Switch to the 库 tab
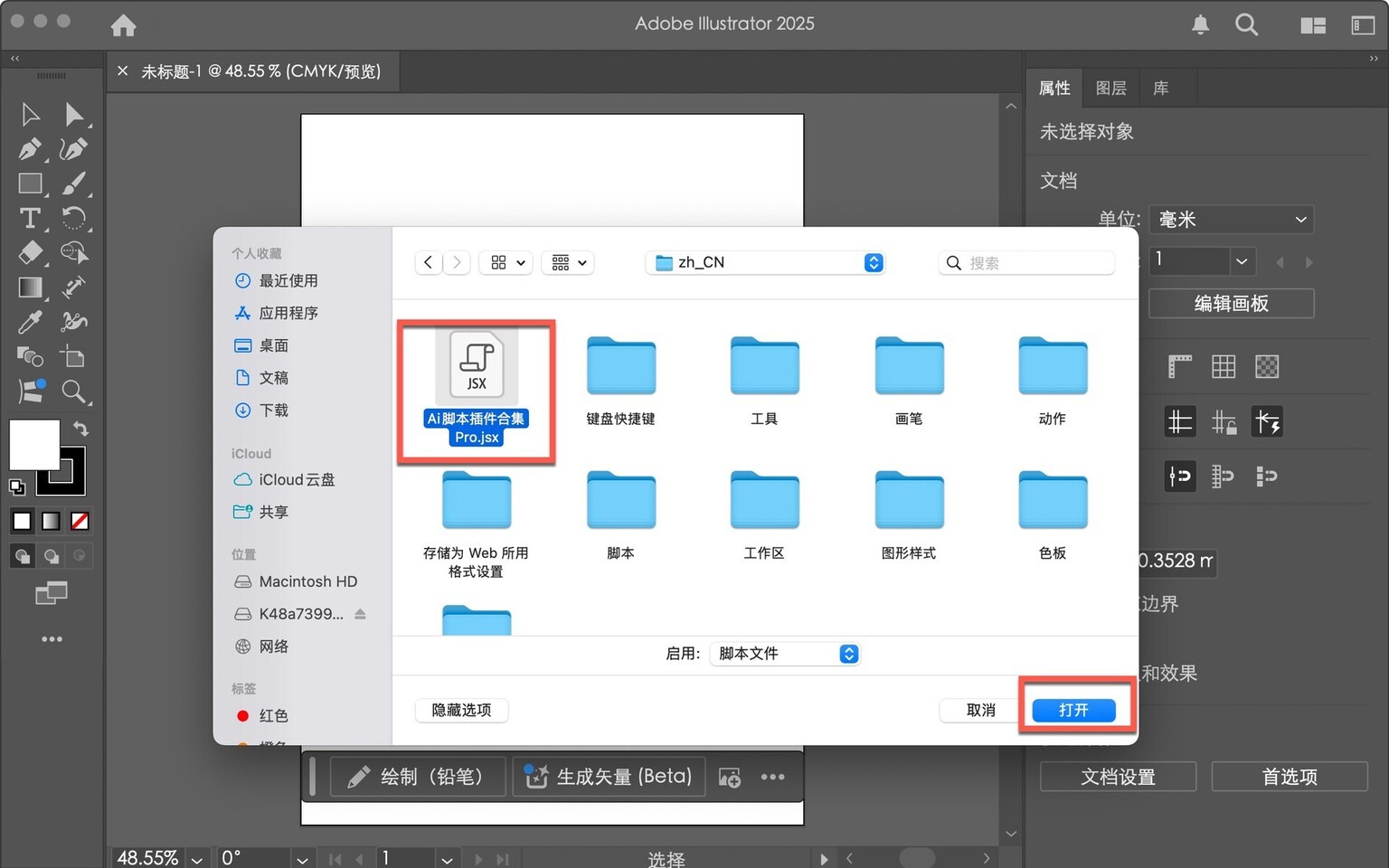The width and height of the screenshot is (1389, 868). [1161, 88]
